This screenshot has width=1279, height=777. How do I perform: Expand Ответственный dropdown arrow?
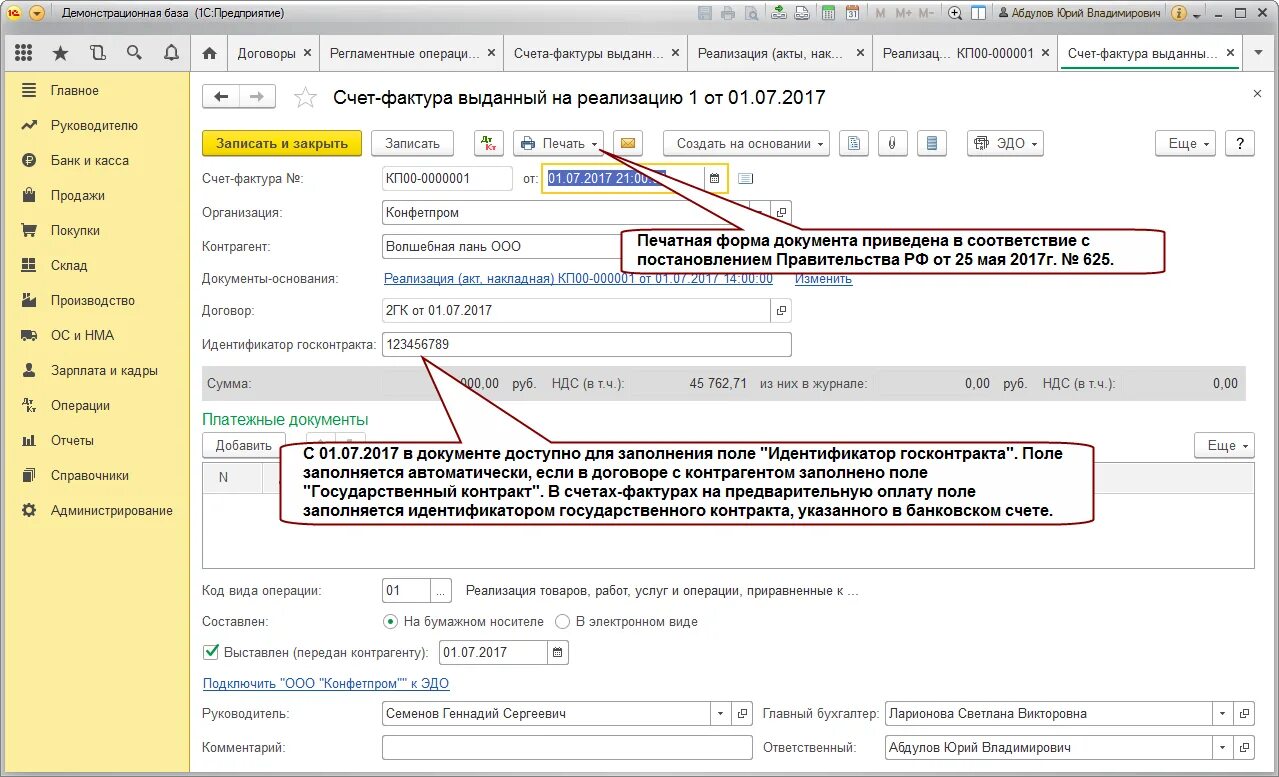pos(1221,747)
